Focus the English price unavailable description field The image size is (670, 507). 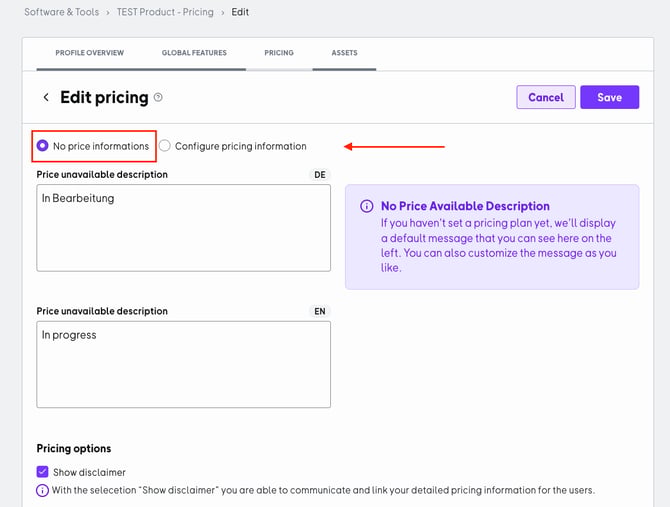pos(184,365)
